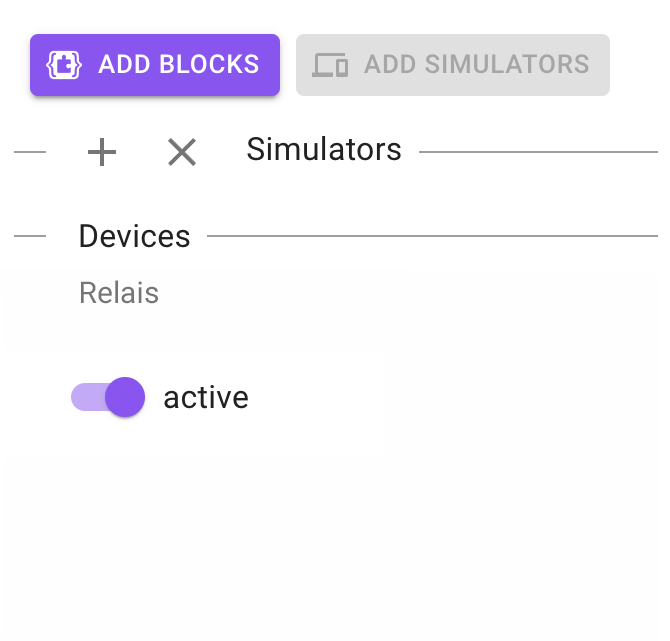Click the divider line right of Devices
Screen dimensions: 670x641
432,237
